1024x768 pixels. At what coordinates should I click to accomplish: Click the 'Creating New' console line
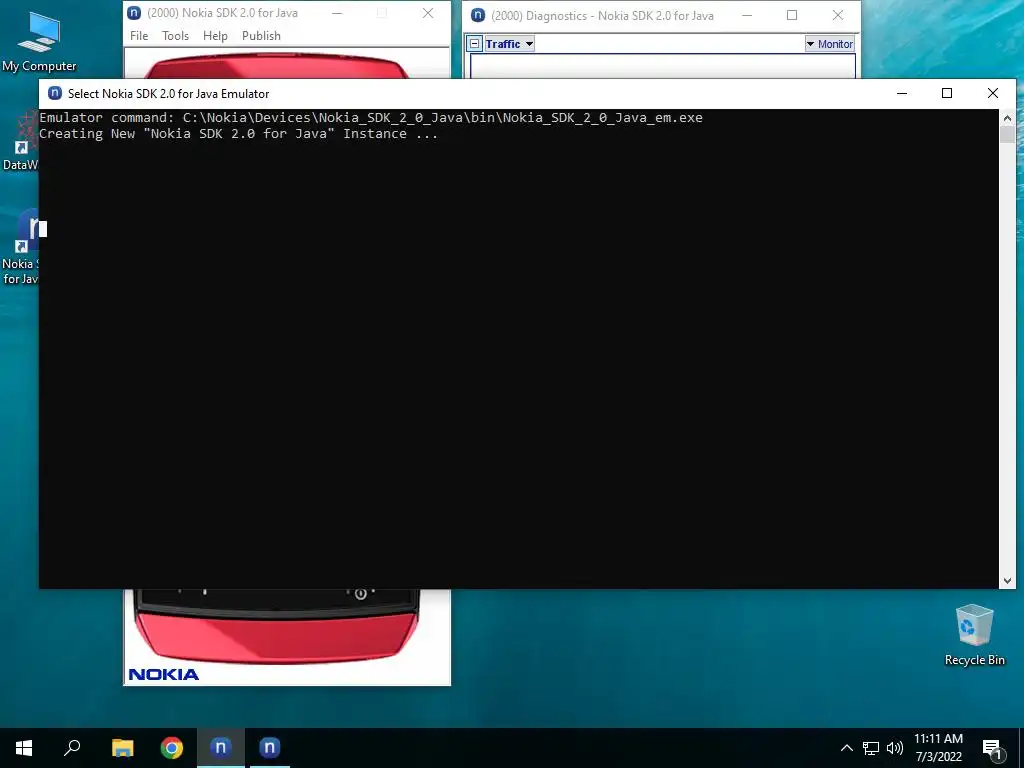238,134
